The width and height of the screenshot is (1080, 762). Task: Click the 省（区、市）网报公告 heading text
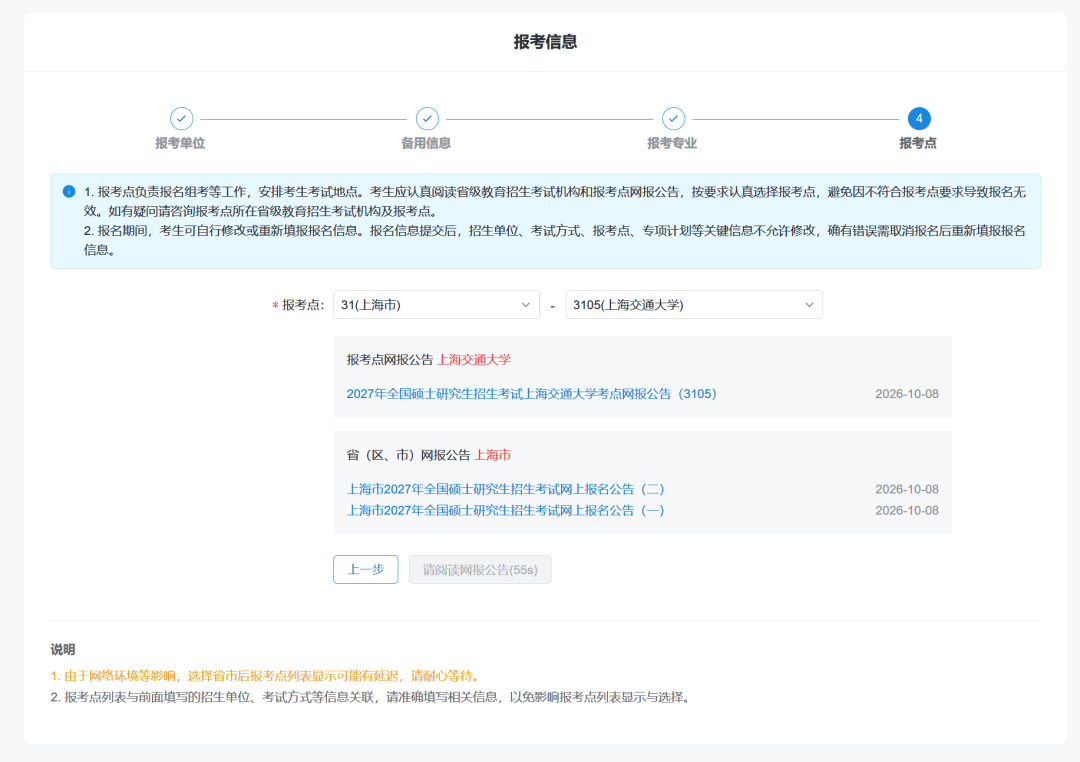click(408, 455)
